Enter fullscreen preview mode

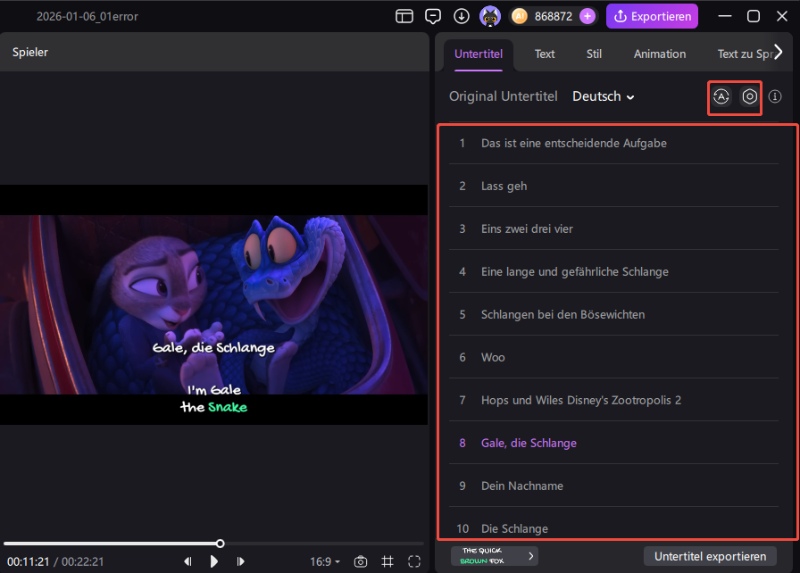(x=414, y=562)
